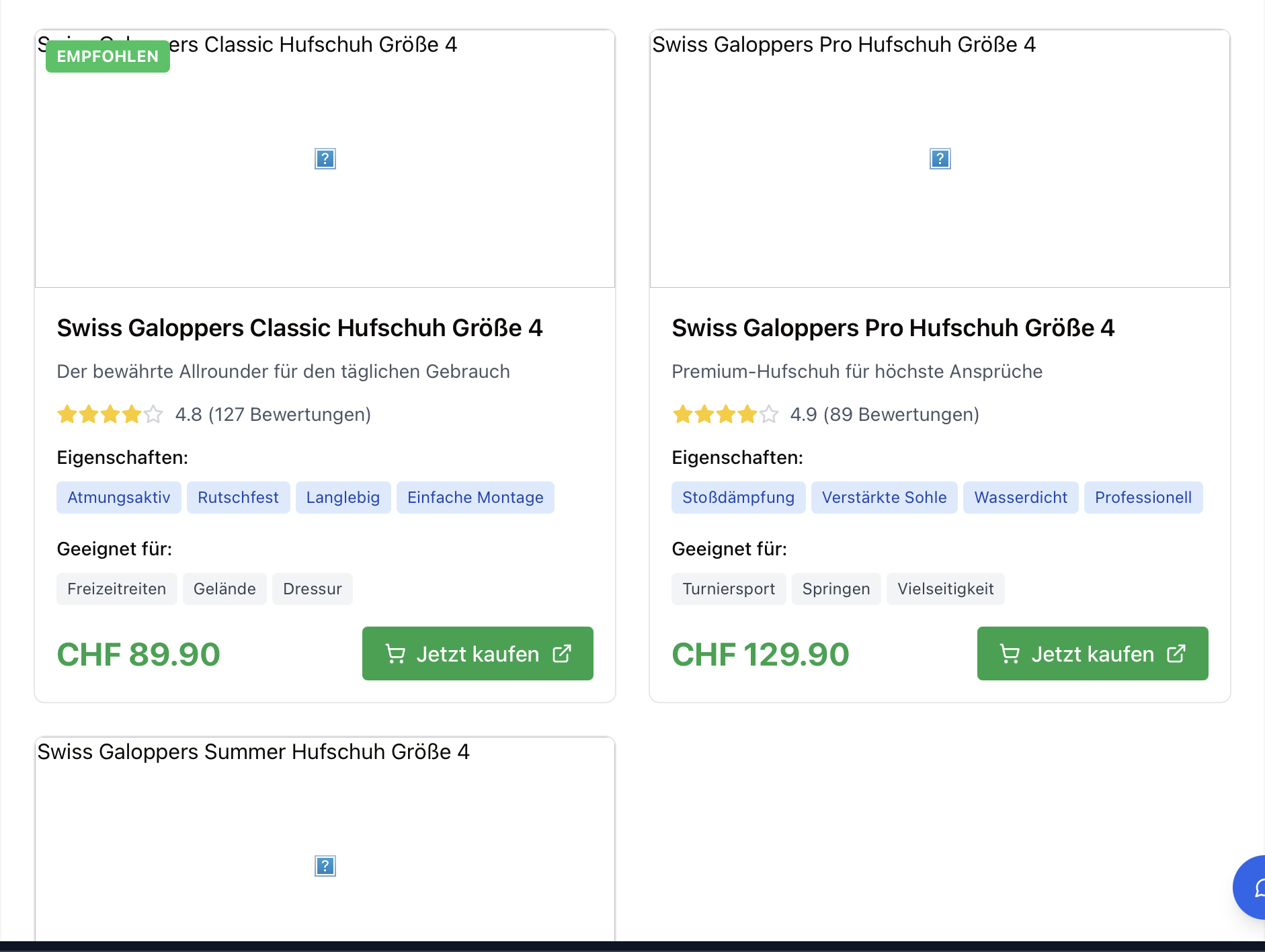Buy the Classic Hufschuh with Jetzt kaufen

[477, 653]
